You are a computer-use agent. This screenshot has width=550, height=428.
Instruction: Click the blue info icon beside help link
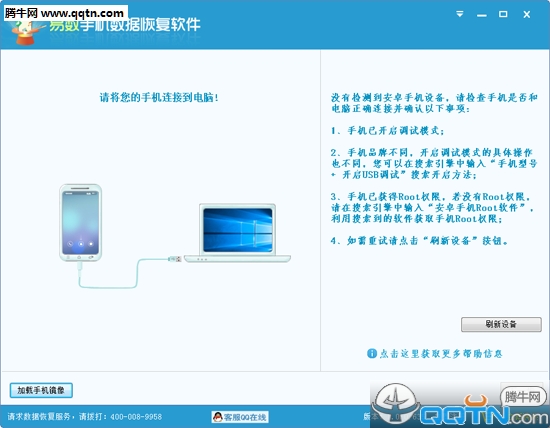(x=372, y=353)
